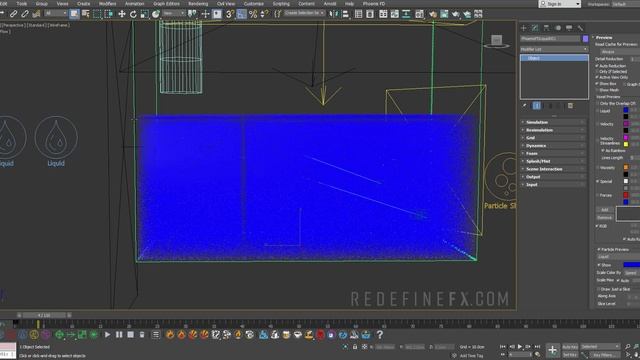This screenshot has width=640, height=360.
Task: Open the Customize menu
Action: [253, 3]
